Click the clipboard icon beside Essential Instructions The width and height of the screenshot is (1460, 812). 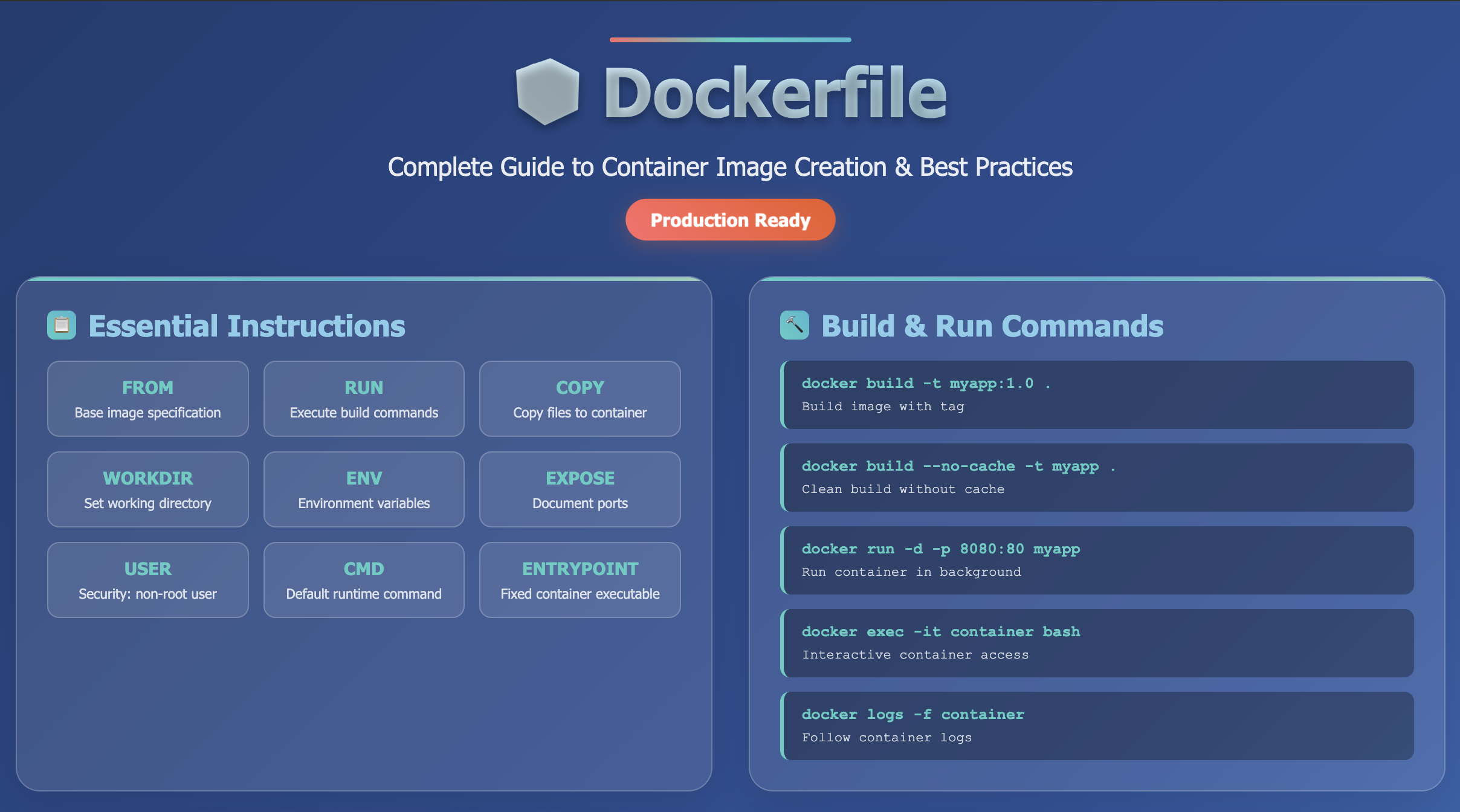(x=62, y=325)
